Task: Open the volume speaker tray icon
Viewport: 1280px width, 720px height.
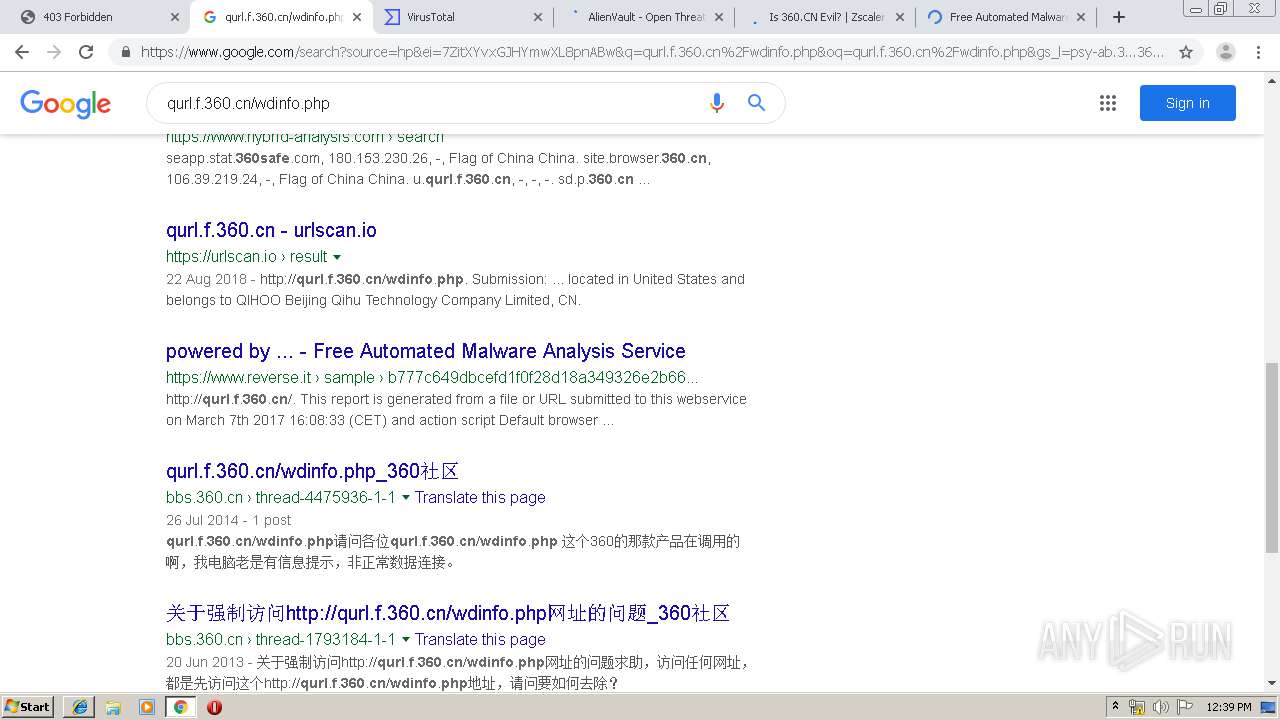Action: (x=1160, y=707)
